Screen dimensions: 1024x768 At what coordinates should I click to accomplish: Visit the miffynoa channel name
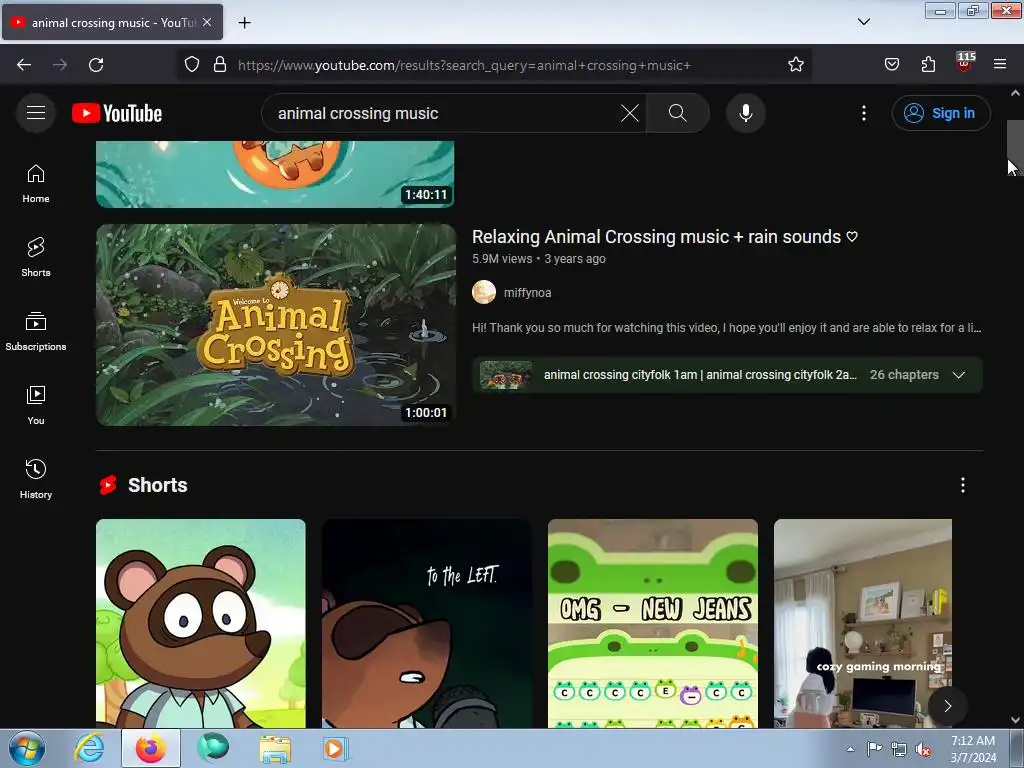[x=527, y=293]
